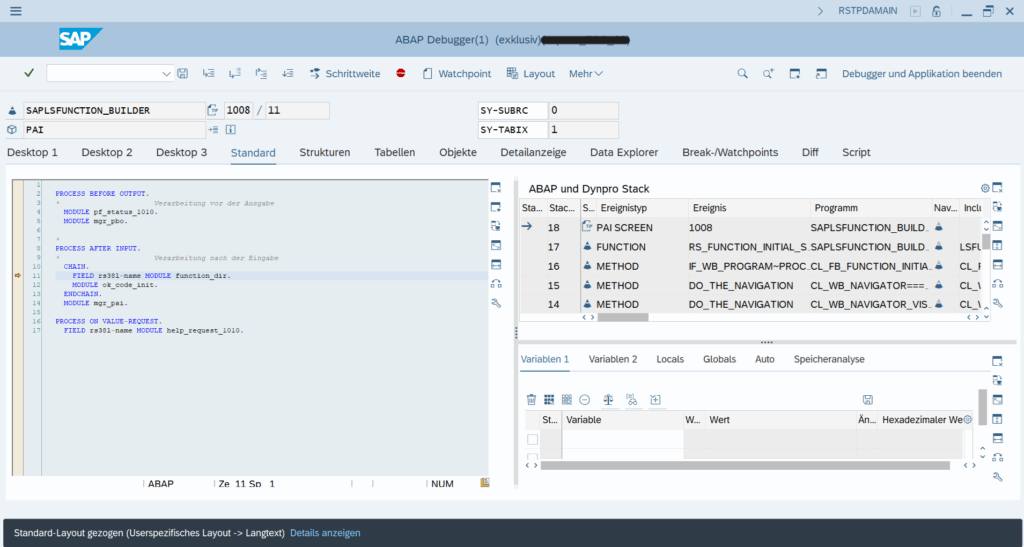Viewport: 1024px width, 547px height.
Task: Click the Watchpoint button
Action: tap(456, 74)
